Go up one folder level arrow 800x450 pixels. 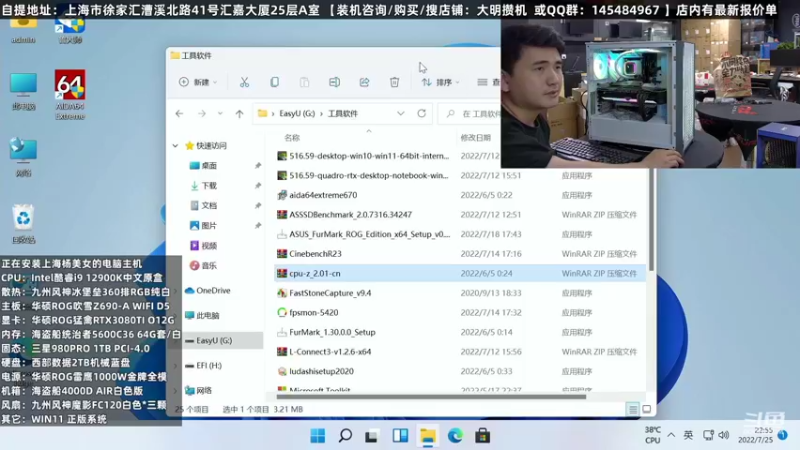coord(239,114)
